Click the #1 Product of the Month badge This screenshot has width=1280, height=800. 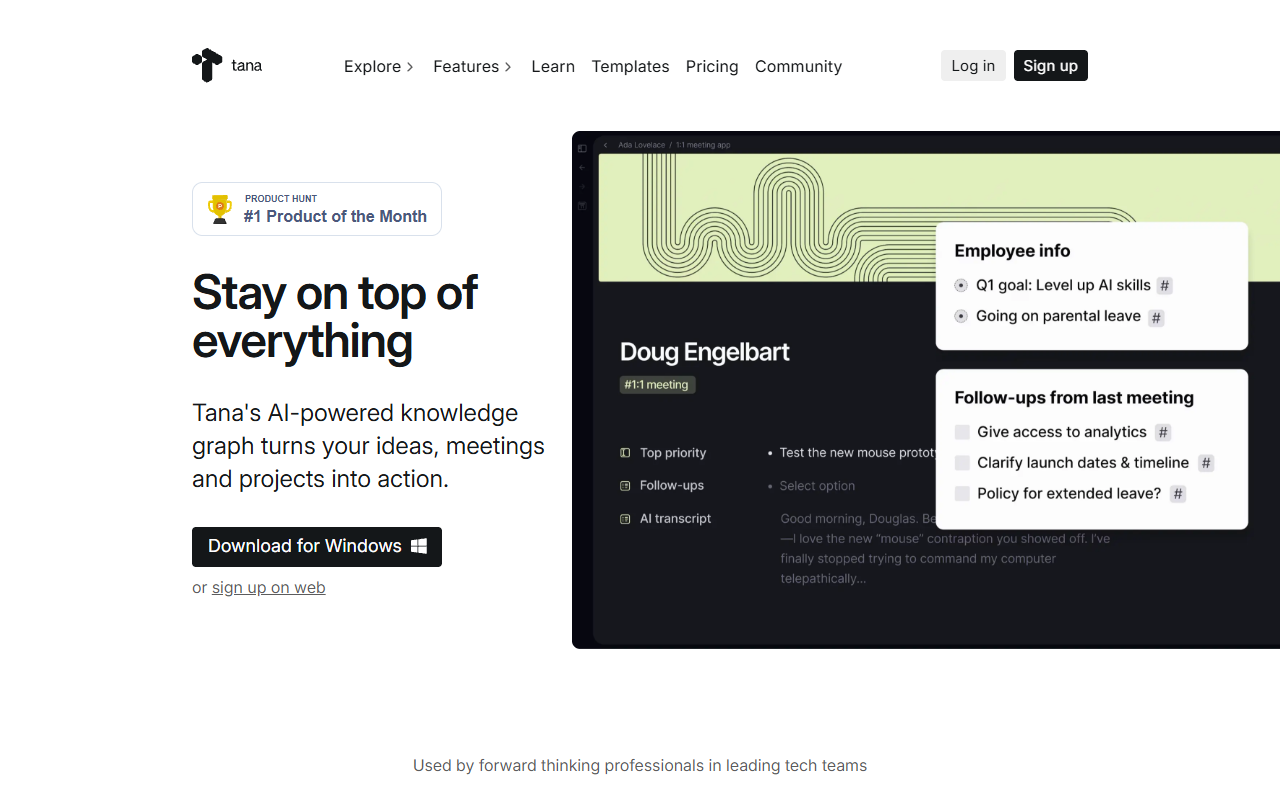[317, 209]
